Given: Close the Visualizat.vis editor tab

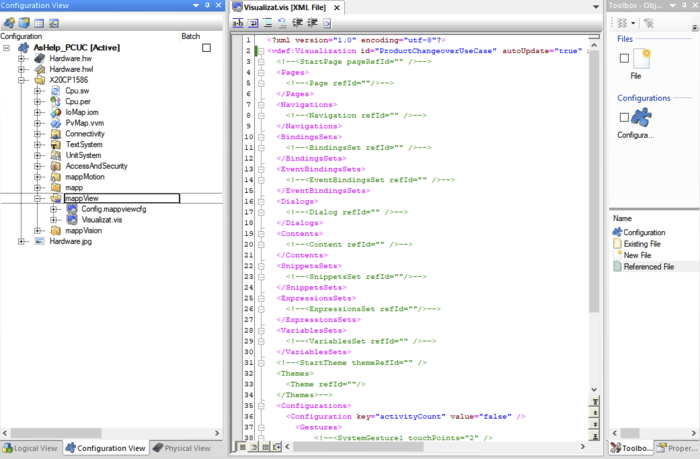Looking at the screenshot, I should [337, 8].
